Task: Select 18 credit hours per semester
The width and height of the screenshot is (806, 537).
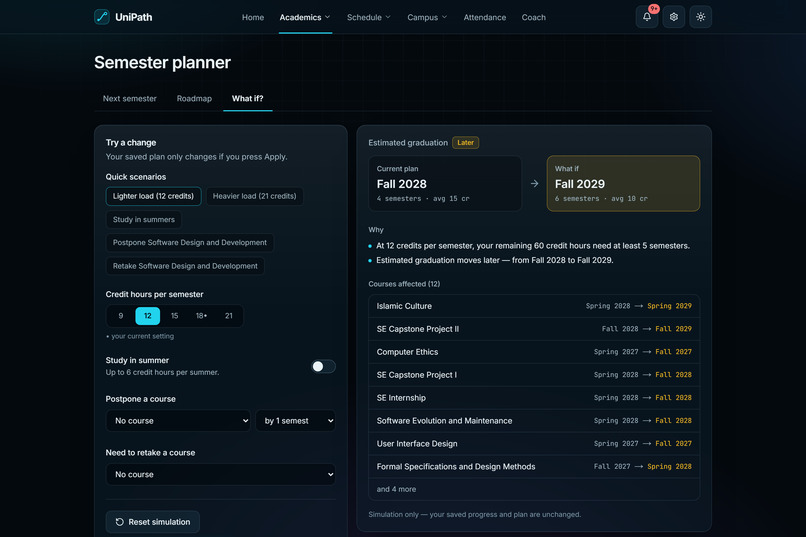Action: click(202, 316)
